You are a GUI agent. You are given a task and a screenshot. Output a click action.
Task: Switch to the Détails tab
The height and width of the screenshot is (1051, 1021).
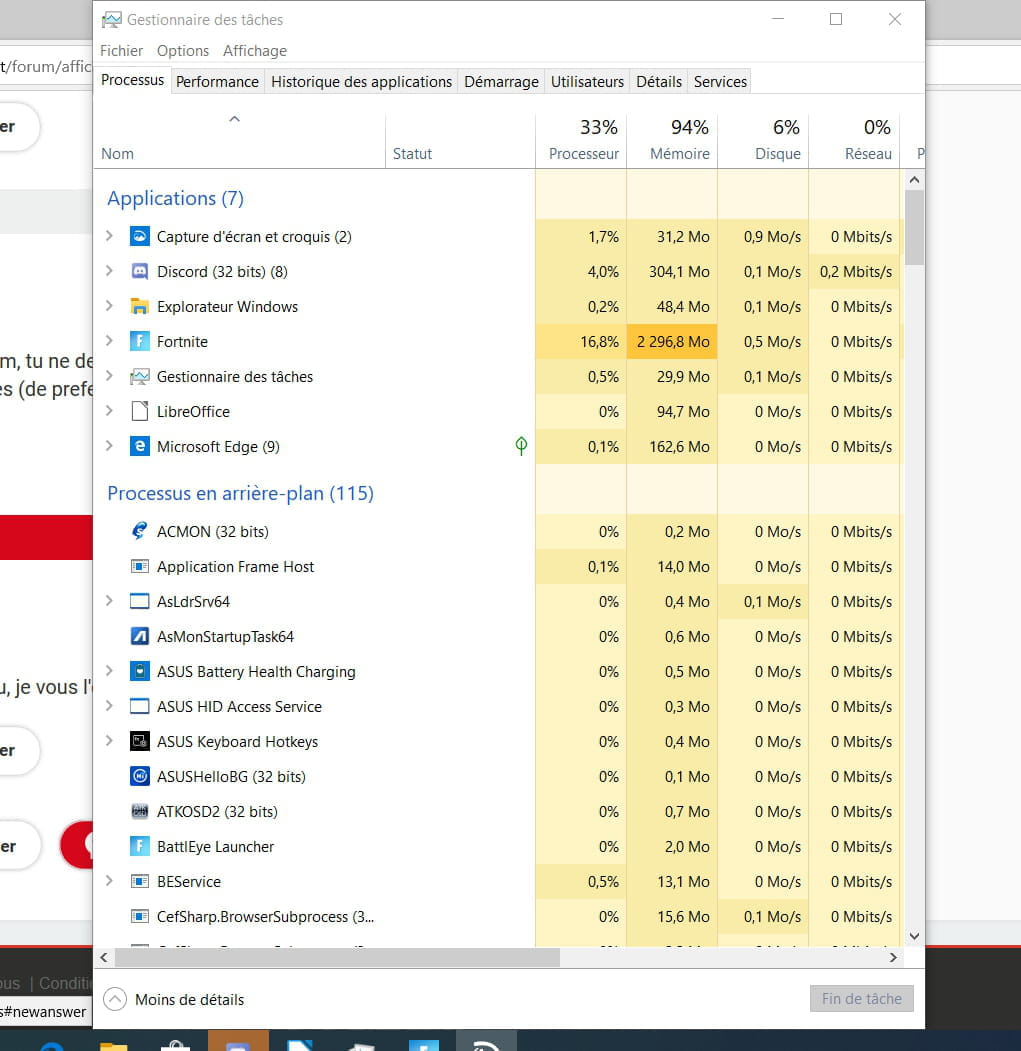[659, 82]
